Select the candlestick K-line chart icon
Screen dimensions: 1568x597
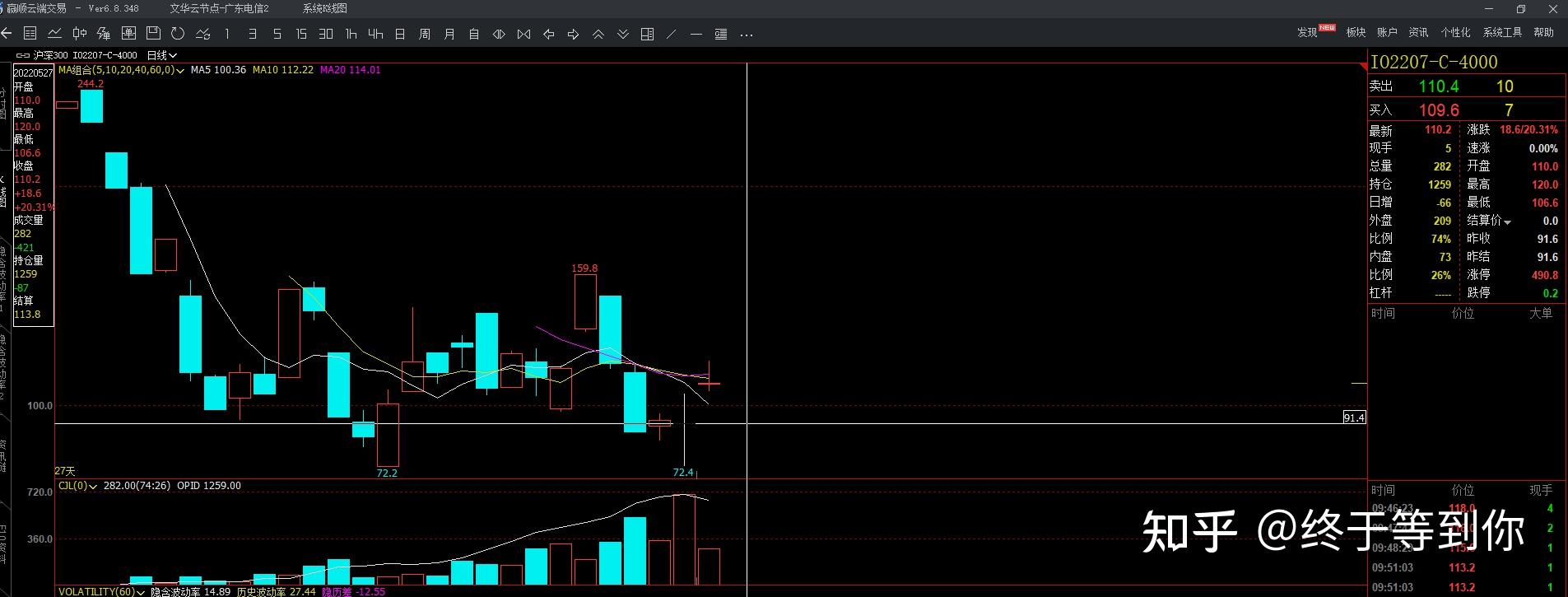80,34
